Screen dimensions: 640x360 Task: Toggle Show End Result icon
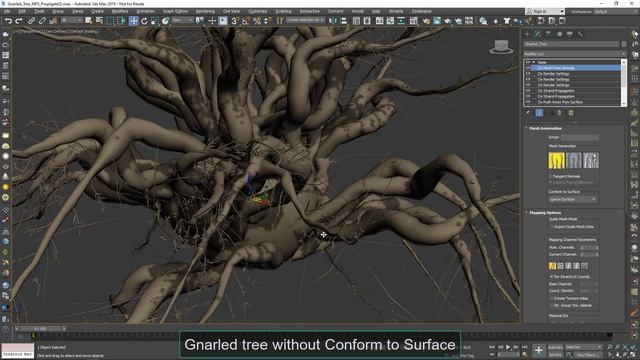coord(539,113)
